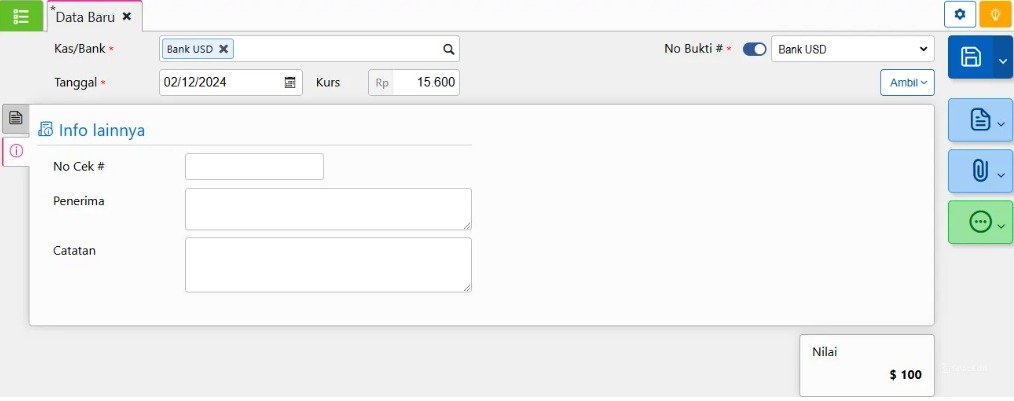
Task: Click the No Cek # input field
Action: point(254,166)
